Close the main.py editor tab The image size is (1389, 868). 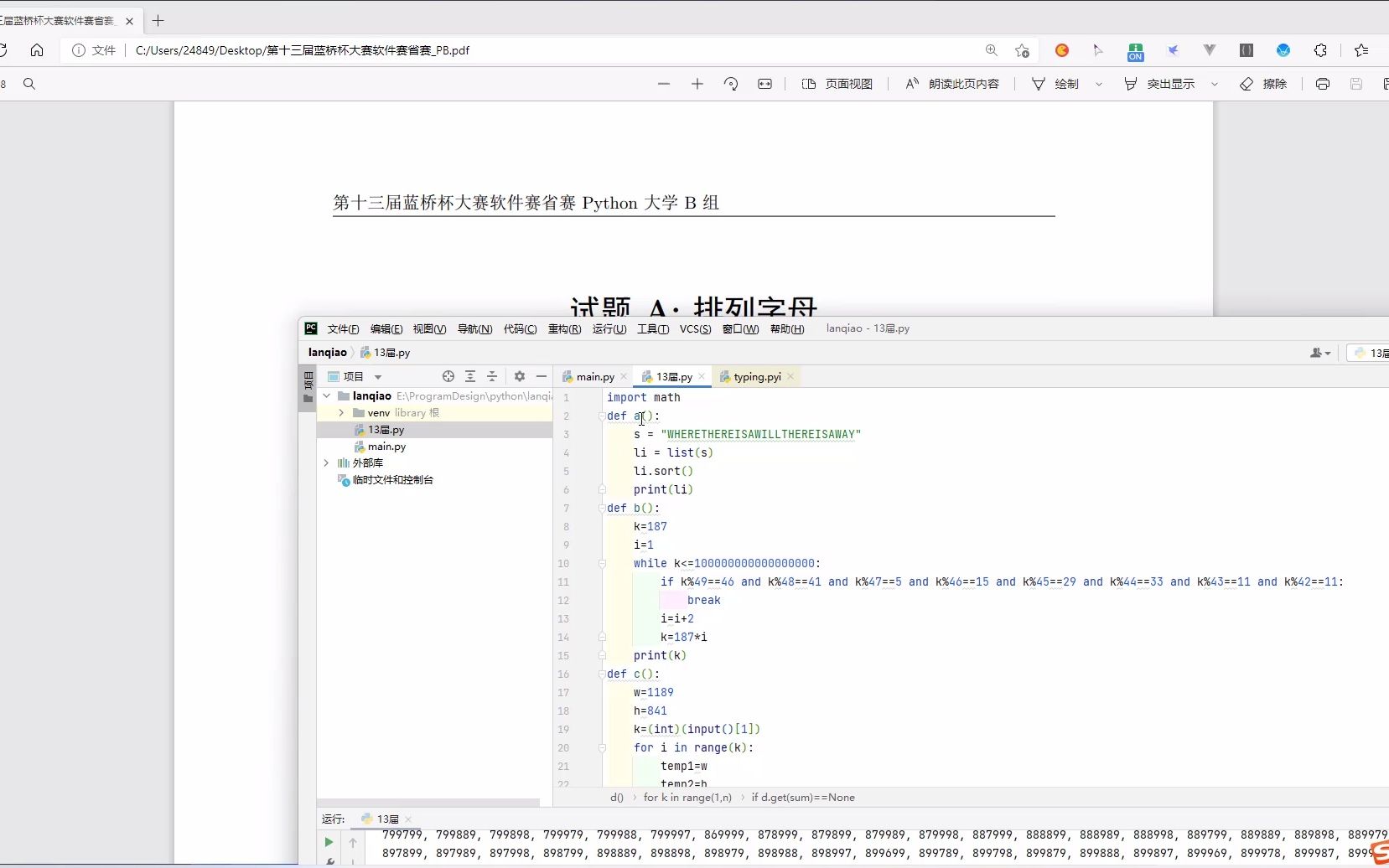click(x=624, y=377)
